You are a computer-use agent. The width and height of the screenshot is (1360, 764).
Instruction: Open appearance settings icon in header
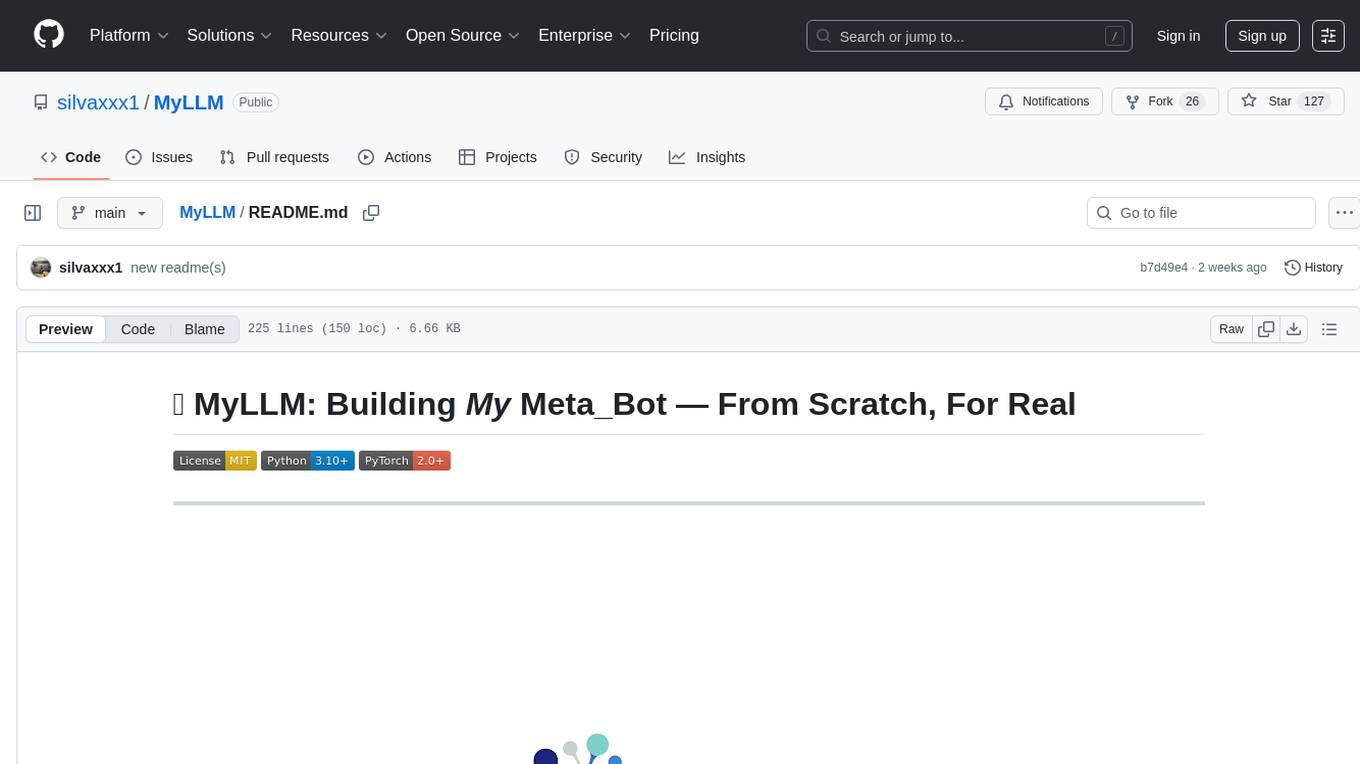1328,36
